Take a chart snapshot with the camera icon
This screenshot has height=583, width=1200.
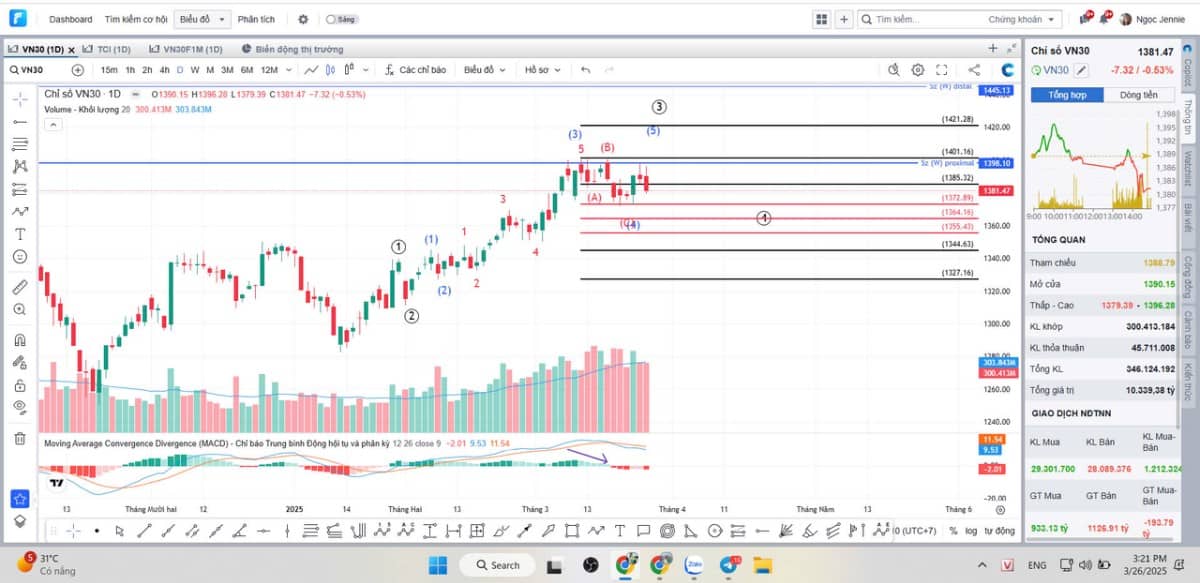pyautogui.click(x=893, y=69)
